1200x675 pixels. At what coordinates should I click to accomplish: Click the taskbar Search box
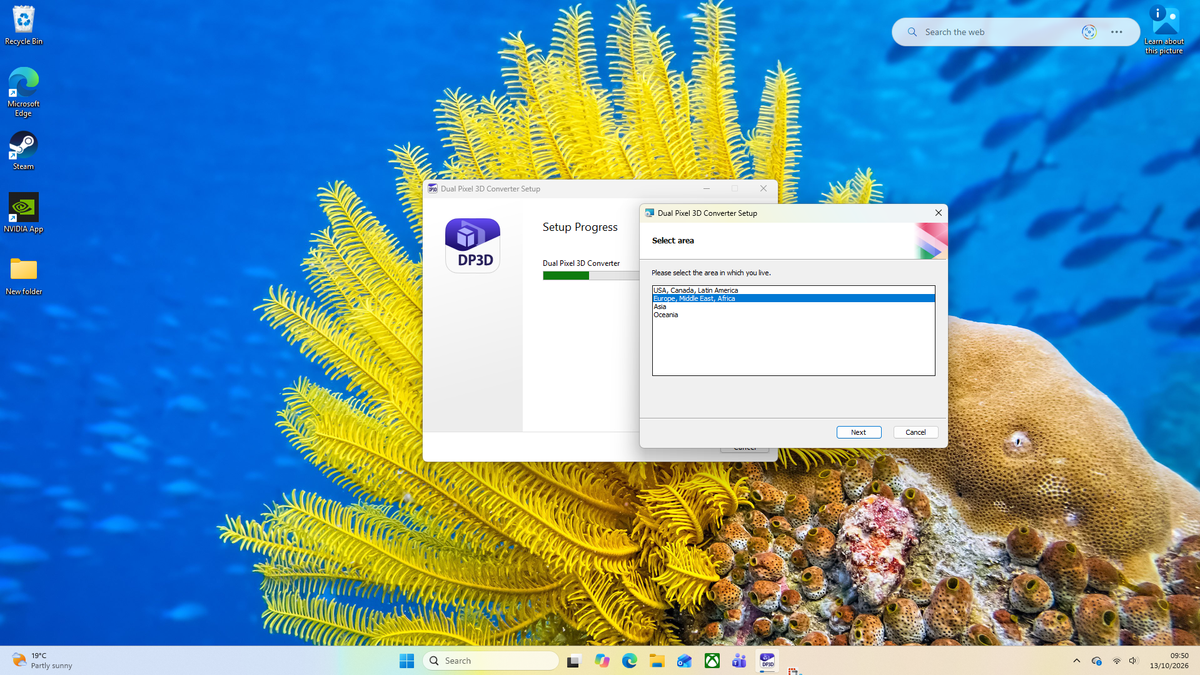(x=490, y=661)
